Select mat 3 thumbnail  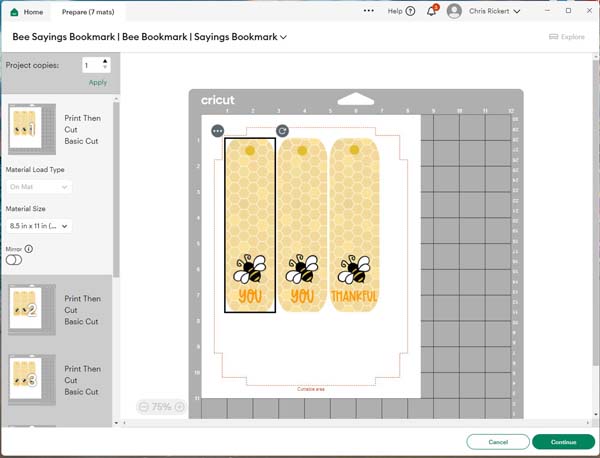32,380
